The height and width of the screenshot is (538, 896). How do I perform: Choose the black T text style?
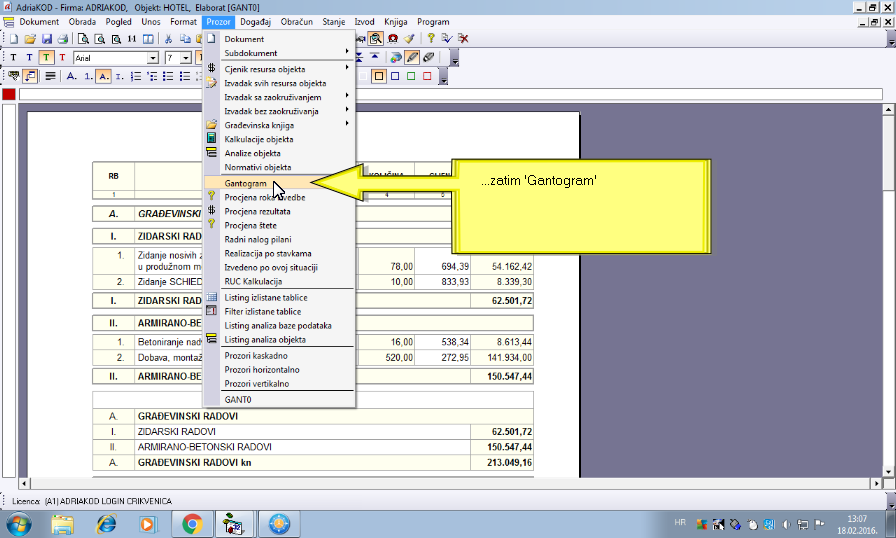pyautogui.click(x=13, y=58)
